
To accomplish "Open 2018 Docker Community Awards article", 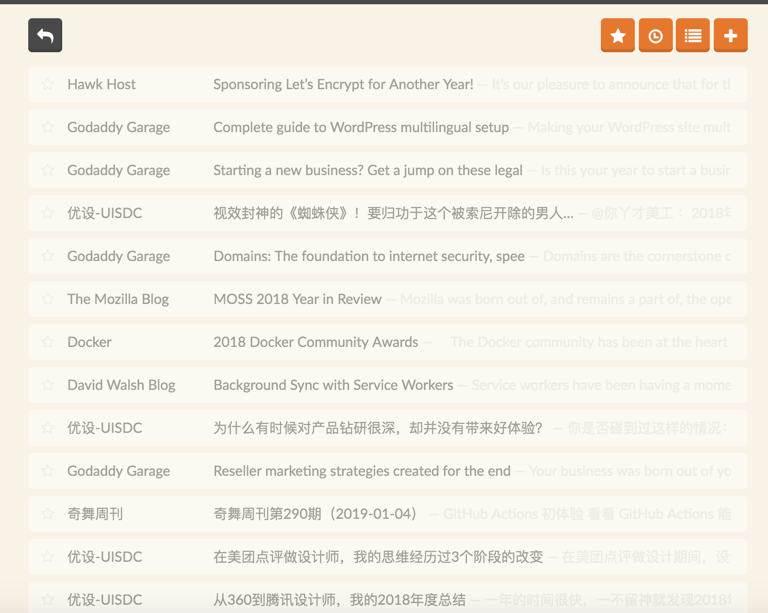I will pos(316,342).
